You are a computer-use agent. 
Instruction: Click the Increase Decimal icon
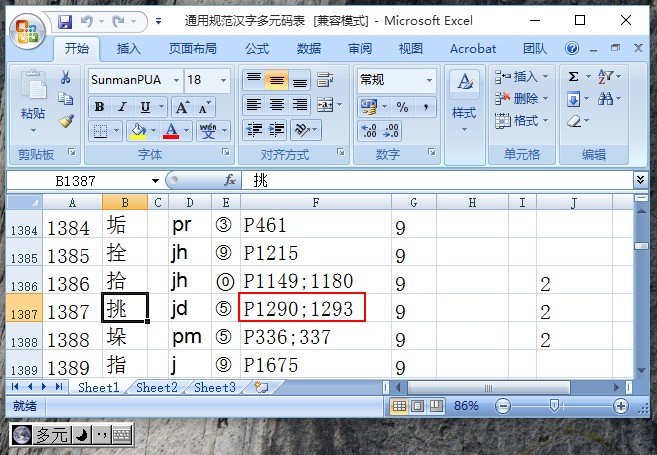coord(368,130)
